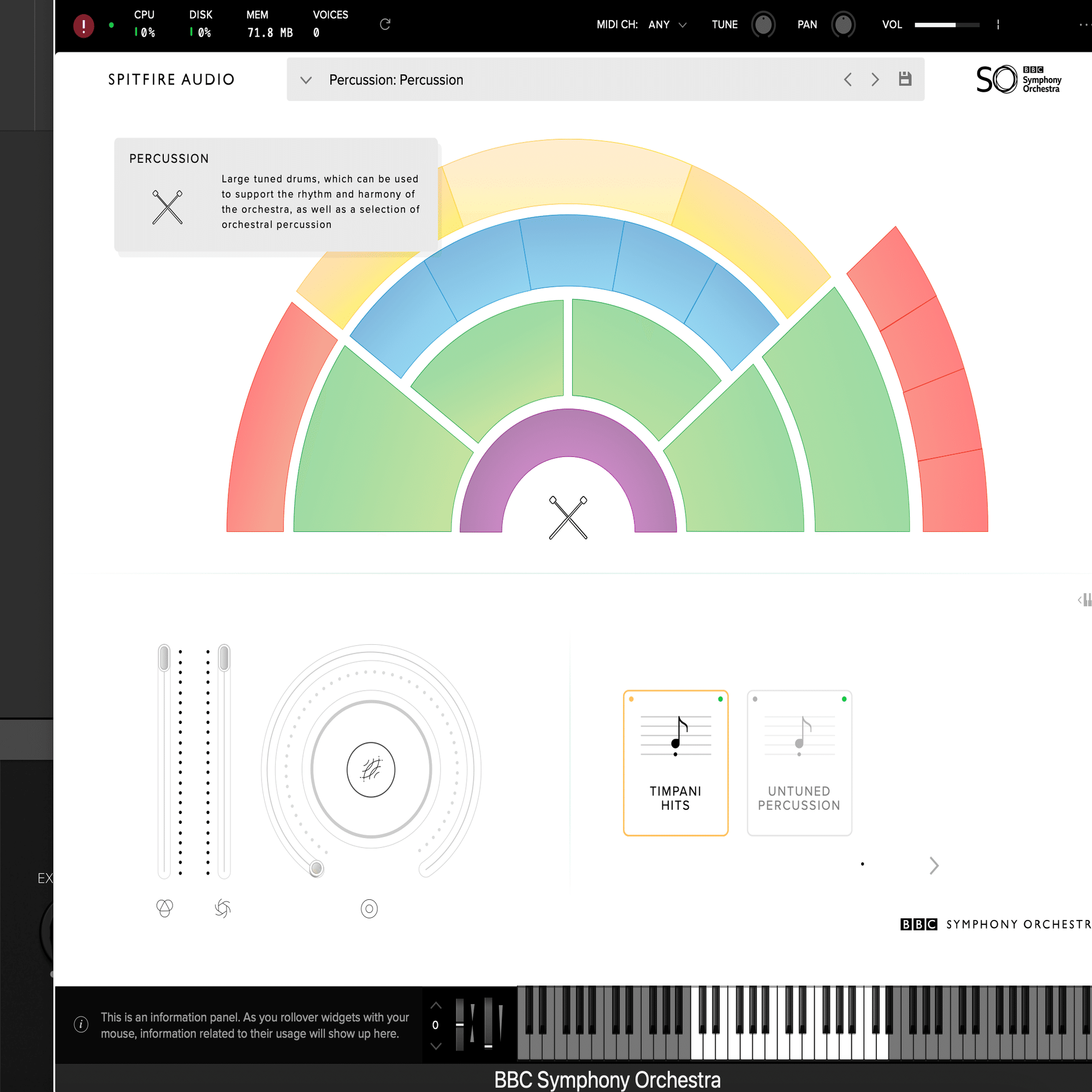Image resolution: width=1092 pixels, height=1092 pixels.
Task: Expand the preset browser chevron
Action: 306,80
